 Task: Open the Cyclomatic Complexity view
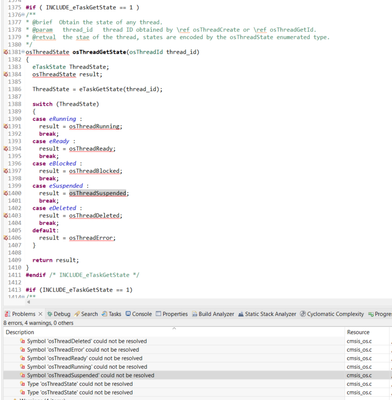(x=332, y=314)
